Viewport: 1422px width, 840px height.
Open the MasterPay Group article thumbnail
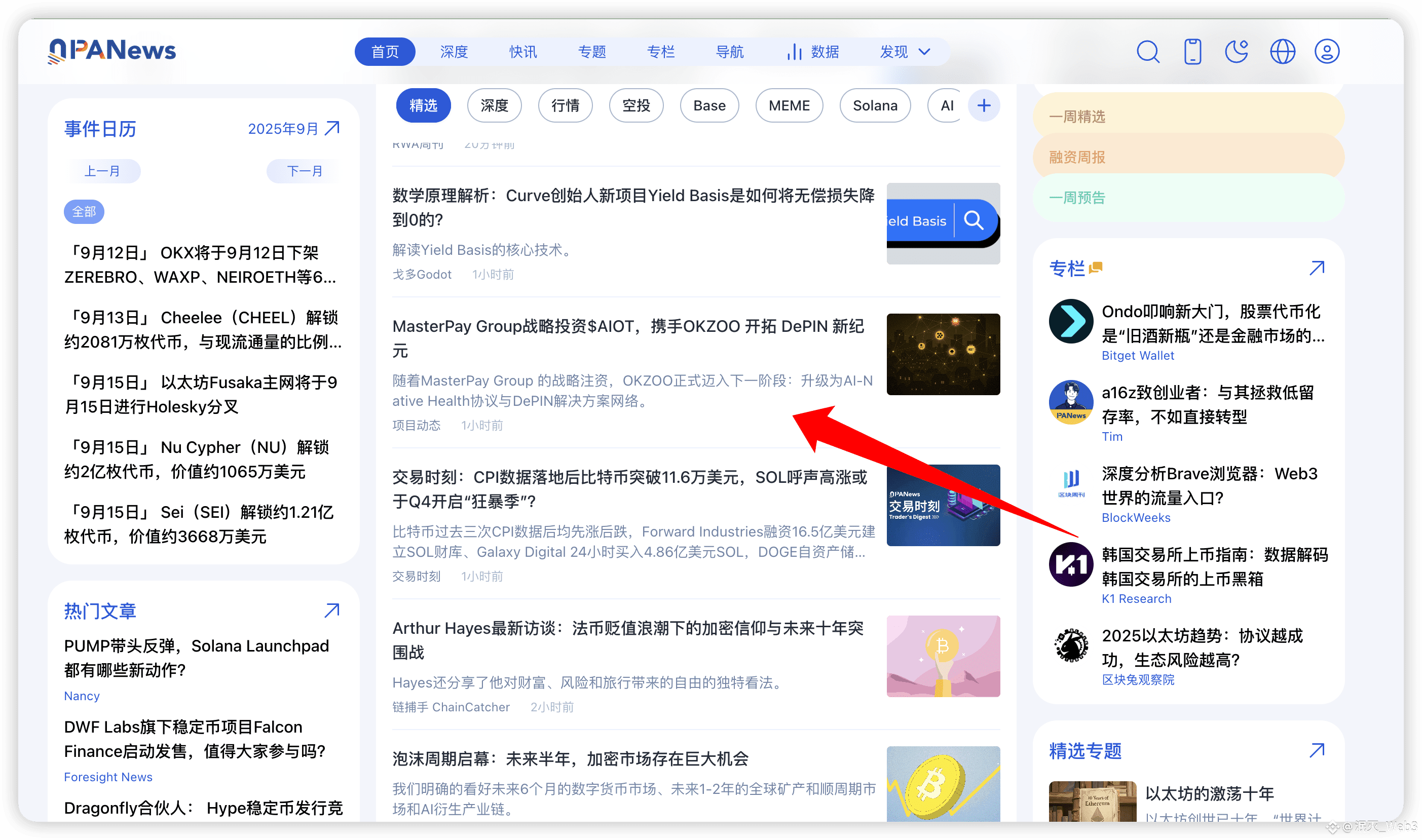[x=943, y=354]
